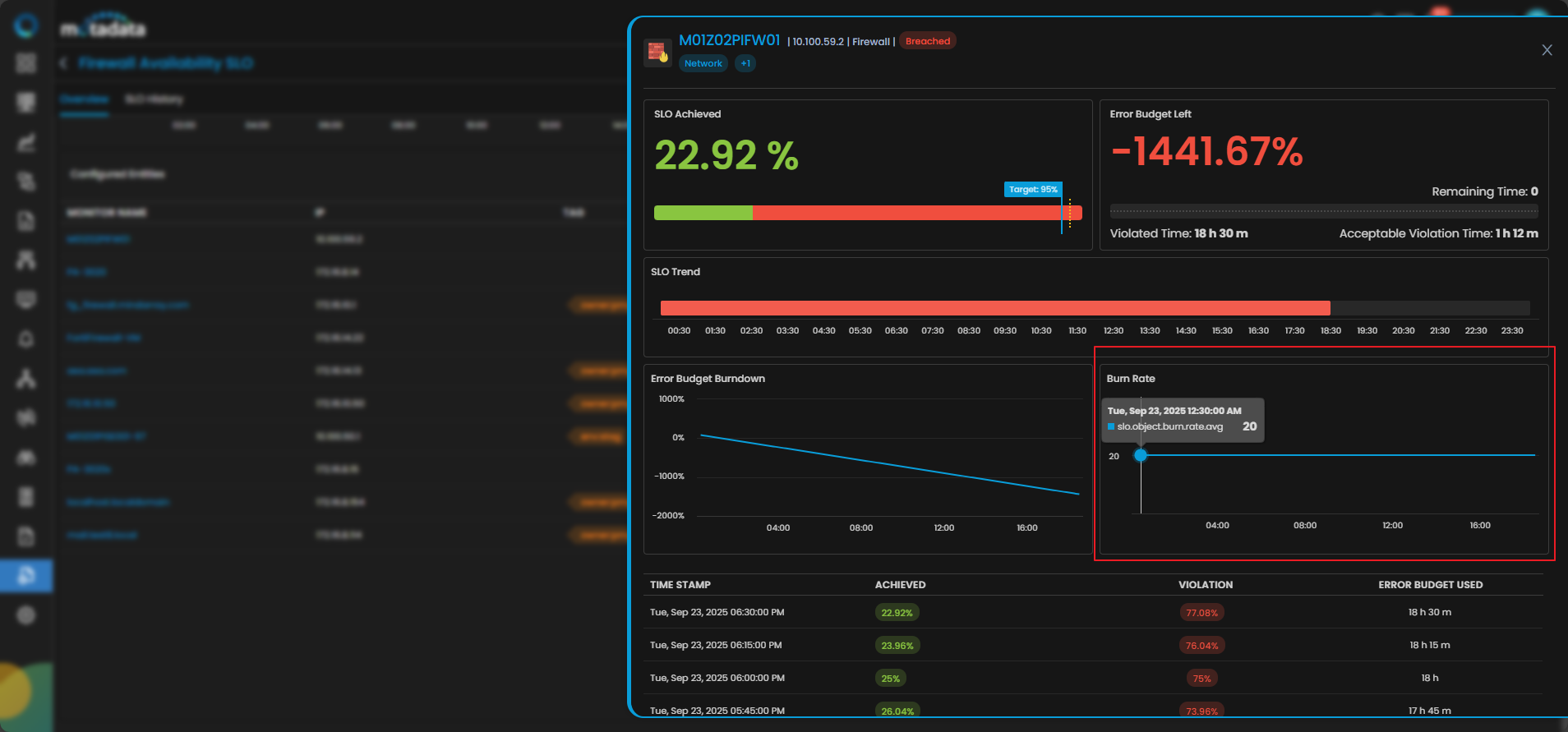The height and width of the screenshot is (732, 1568).
Task: Click the bell alerts icon in sidebar
Action: click(x=26, y=338)
